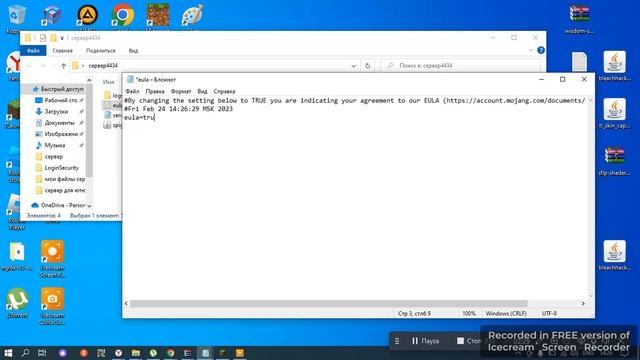
Task: Click Стр 3, стлб 9 in status bar
Action: [414, 313]
